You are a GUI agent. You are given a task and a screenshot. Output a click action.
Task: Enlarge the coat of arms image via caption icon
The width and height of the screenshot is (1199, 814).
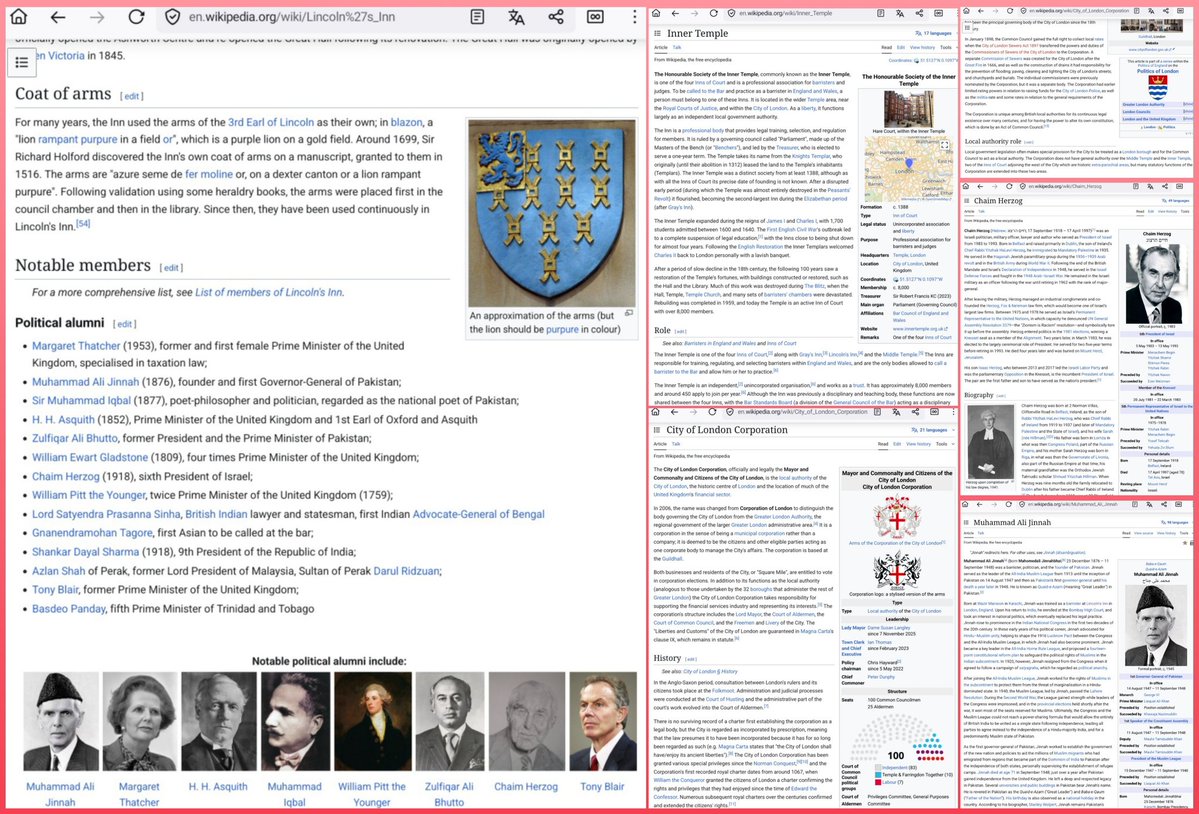coord(629,313)
